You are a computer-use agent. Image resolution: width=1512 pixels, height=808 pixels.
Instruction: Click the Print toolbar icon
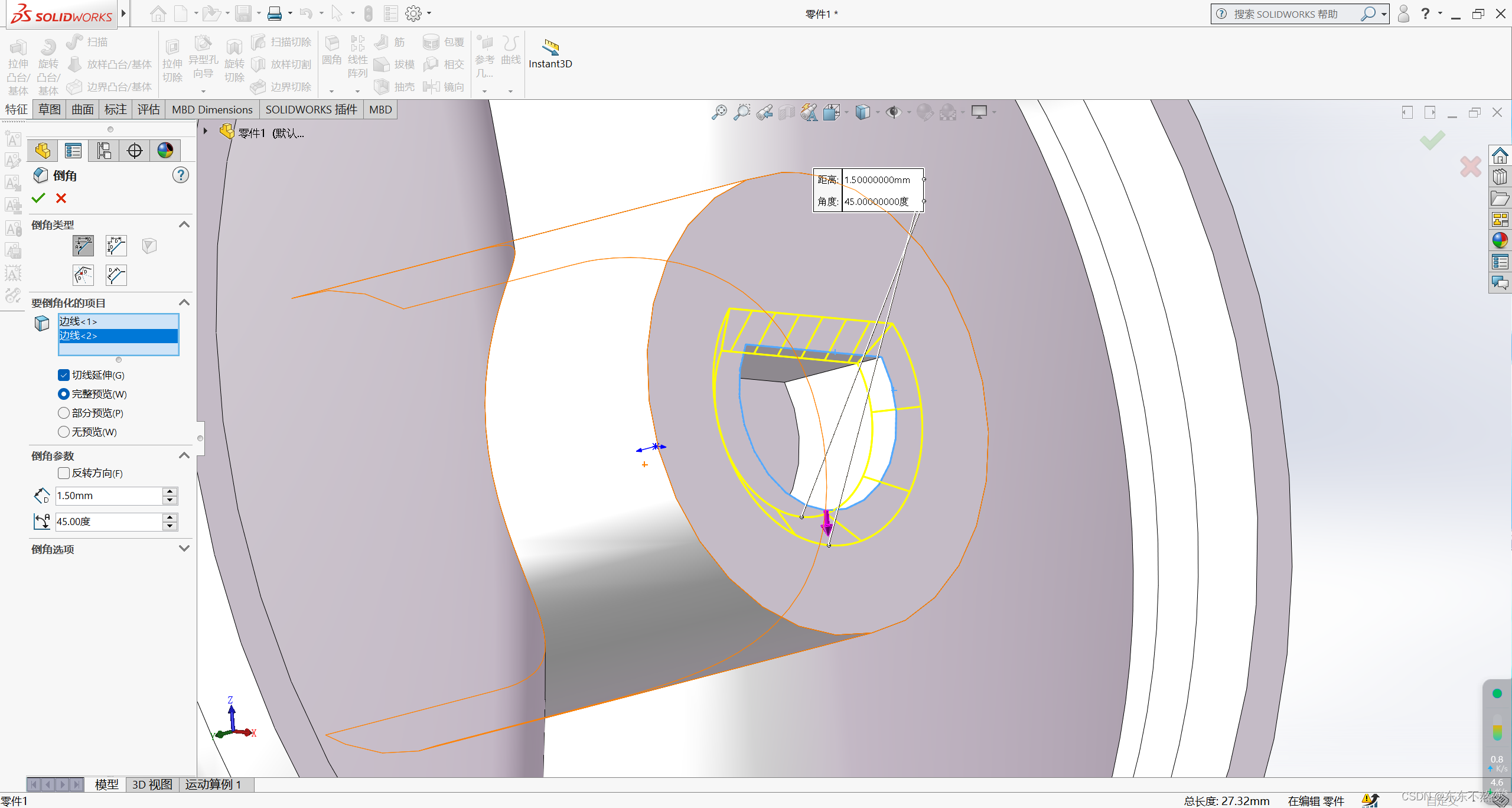275,13
